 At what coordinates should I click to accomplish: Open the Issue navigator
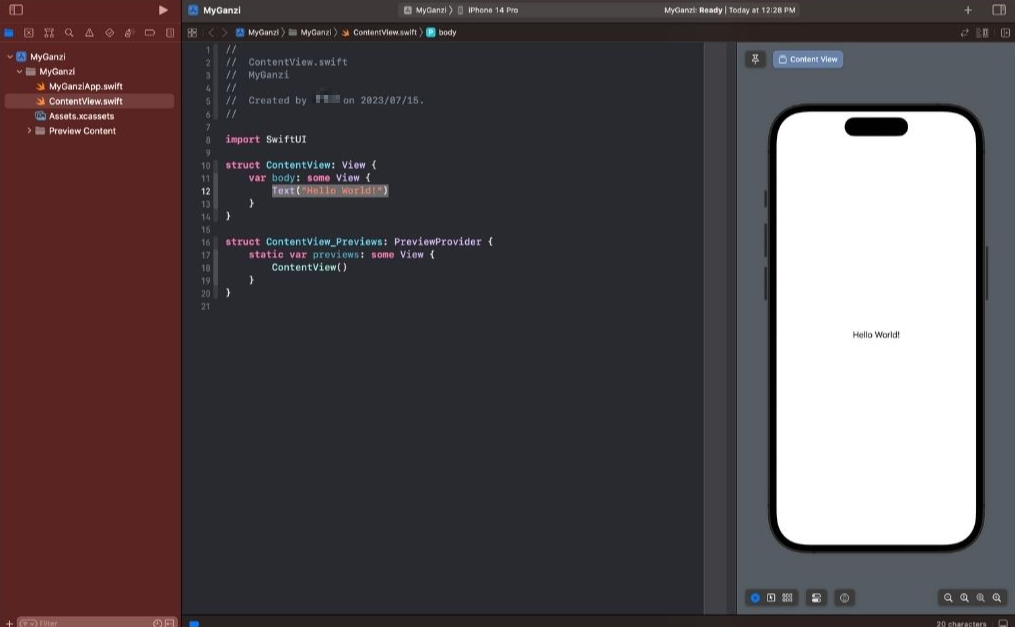click(x=89, y=32)
